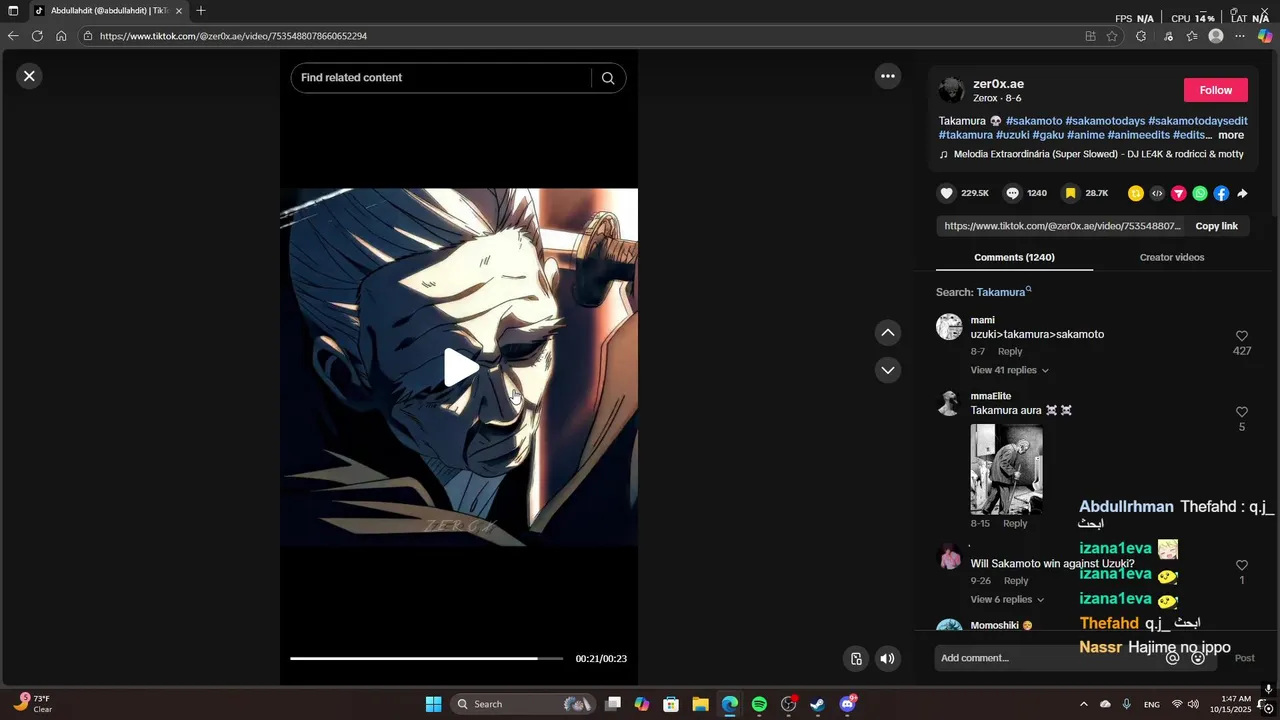Open mmaElite's comment image
1280x720 pixels.
pyautogui.click(x=1006, y=469)
